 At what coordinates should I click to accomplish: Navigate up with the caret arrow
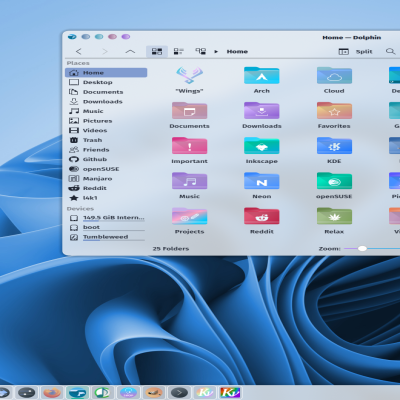pyautogui.click(x=130, y=51)
